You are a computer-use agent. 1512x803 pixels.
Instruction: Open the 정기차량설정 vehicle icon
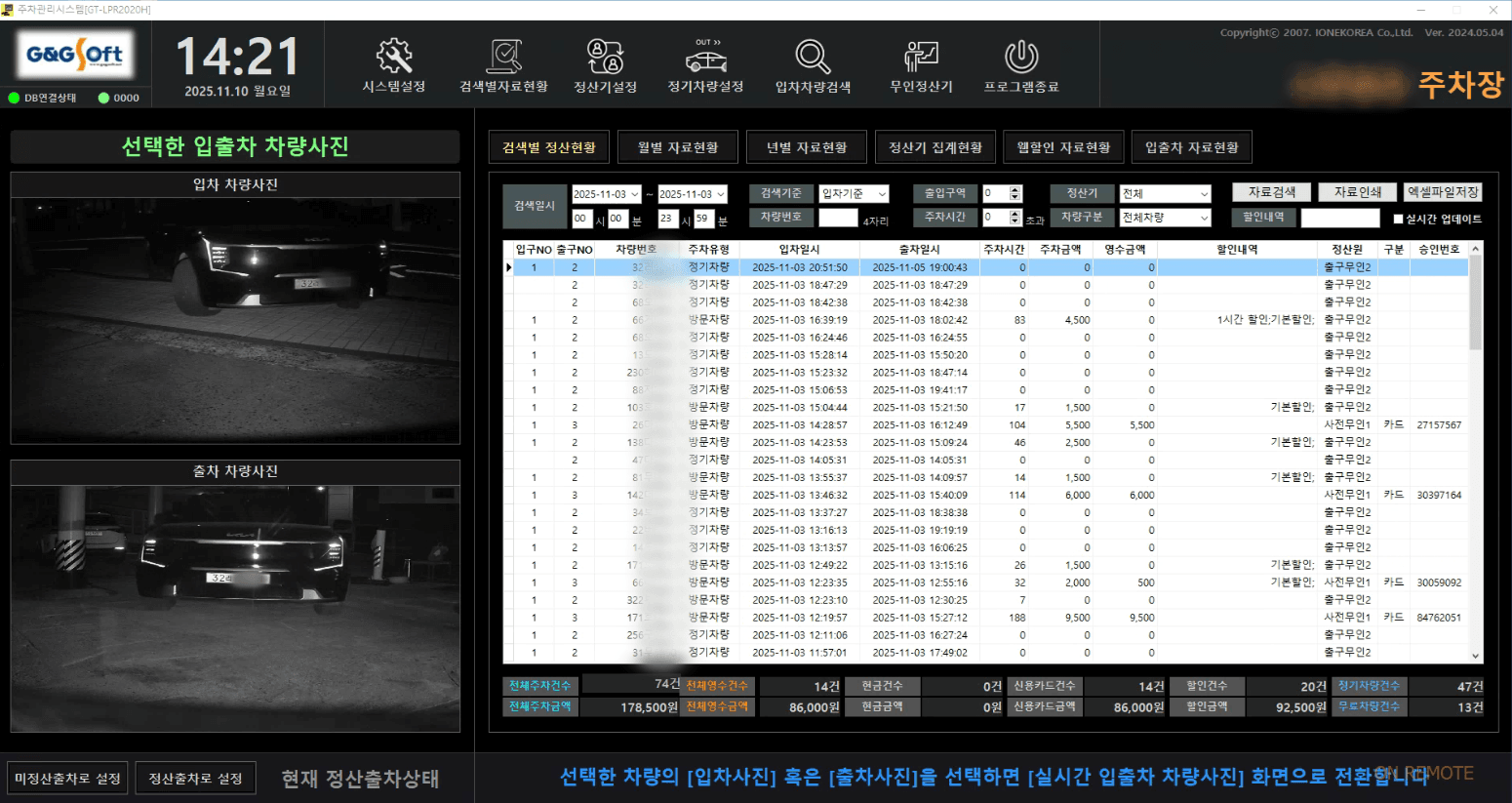click(704, 63)
